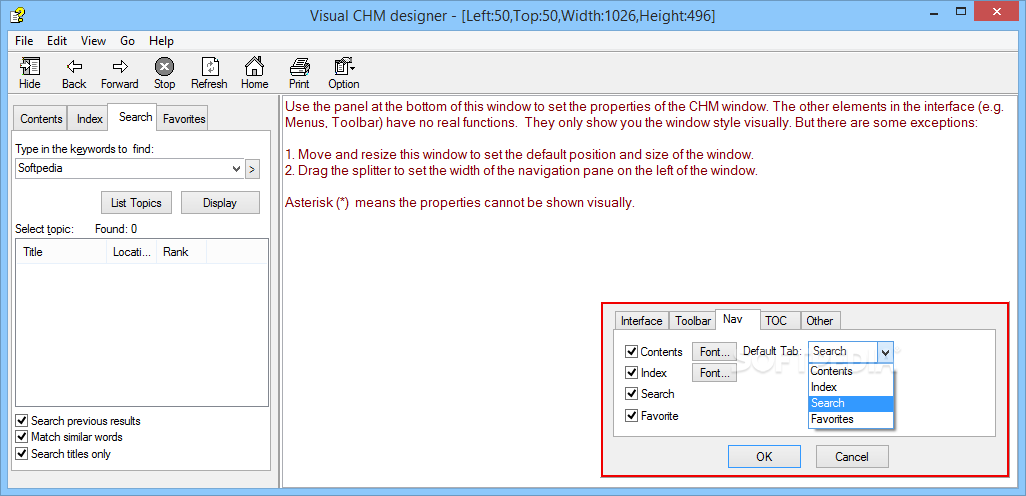Image resolution: width=1026 pixels, height=496 pixels.
Task: Click the Print toolbar icon
Action: (x=299, y=67)
